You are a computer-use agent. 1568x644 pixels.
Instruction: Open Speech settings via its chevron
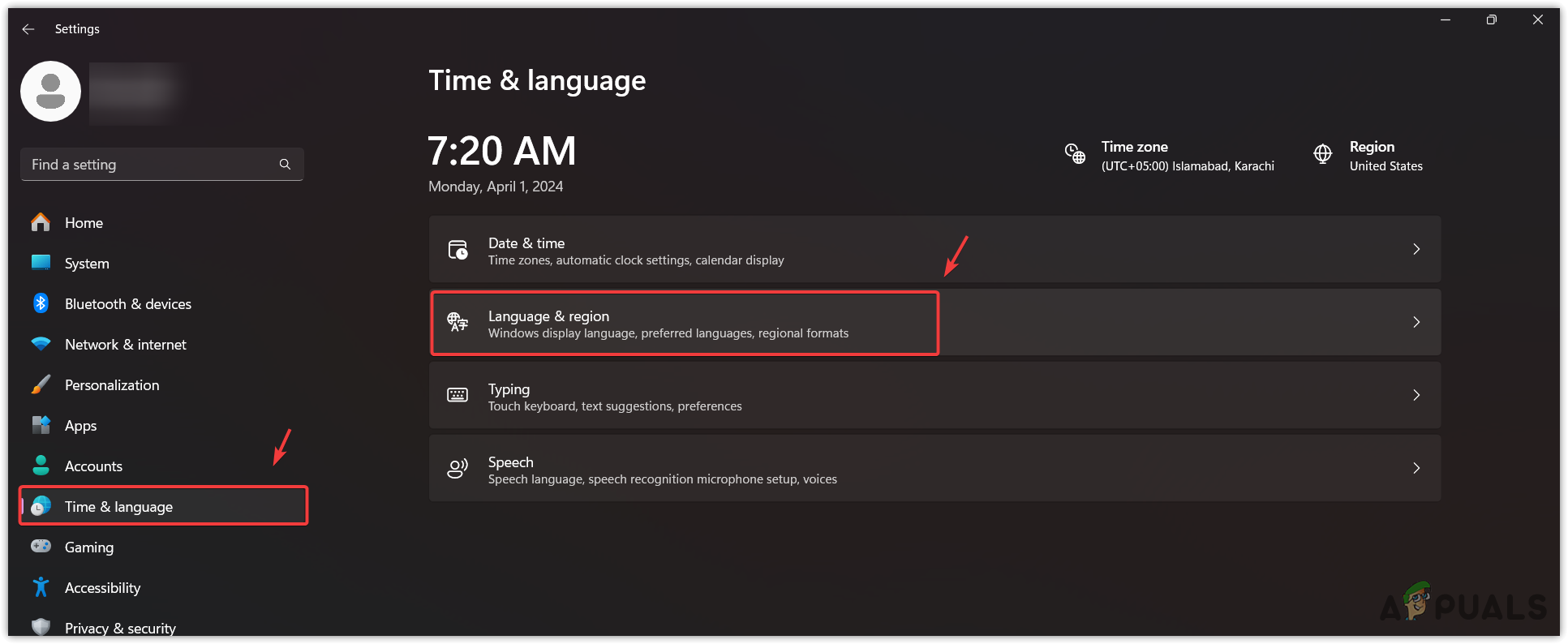(1416, 468)
